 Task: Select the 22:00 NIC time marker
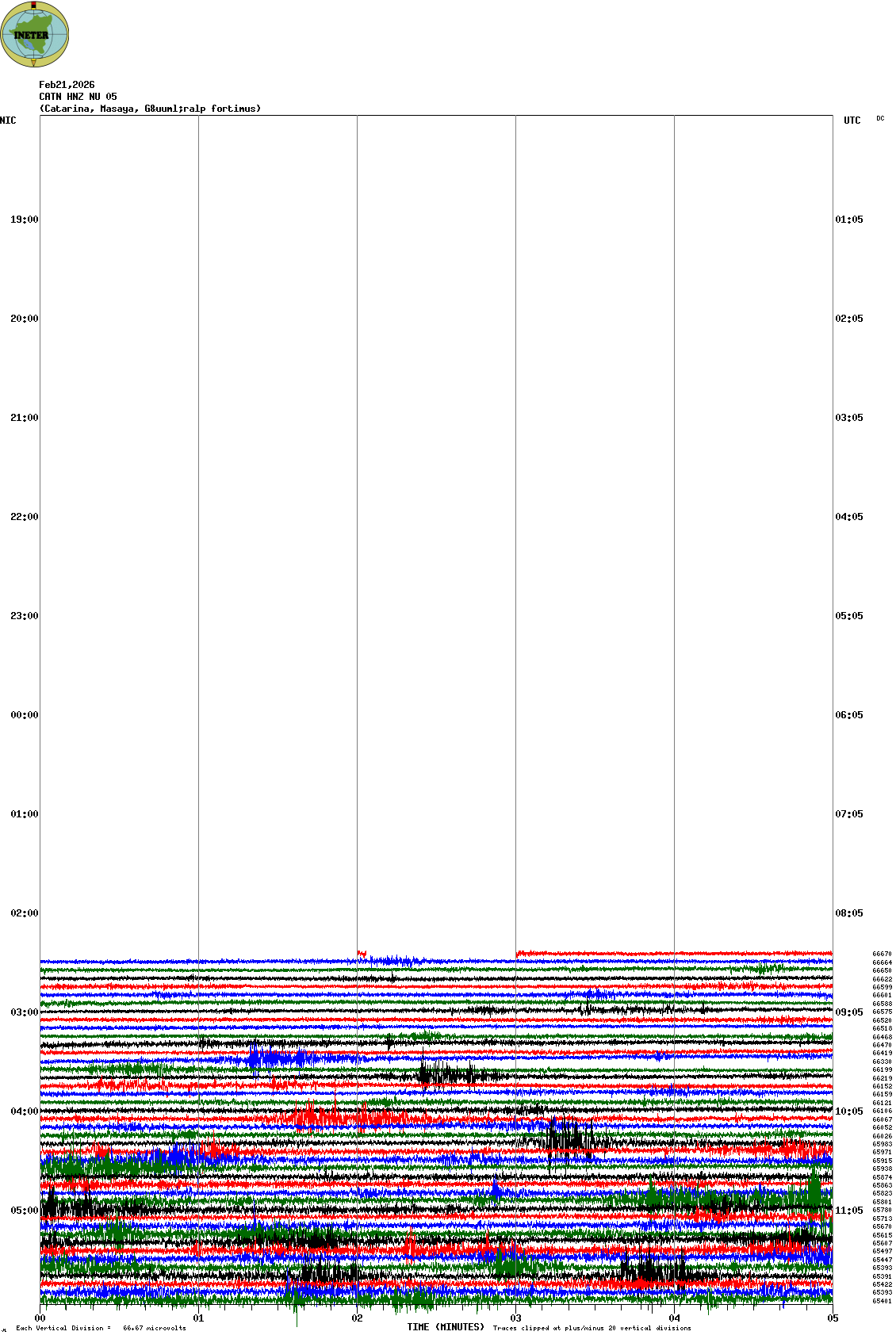click(24, 517)
